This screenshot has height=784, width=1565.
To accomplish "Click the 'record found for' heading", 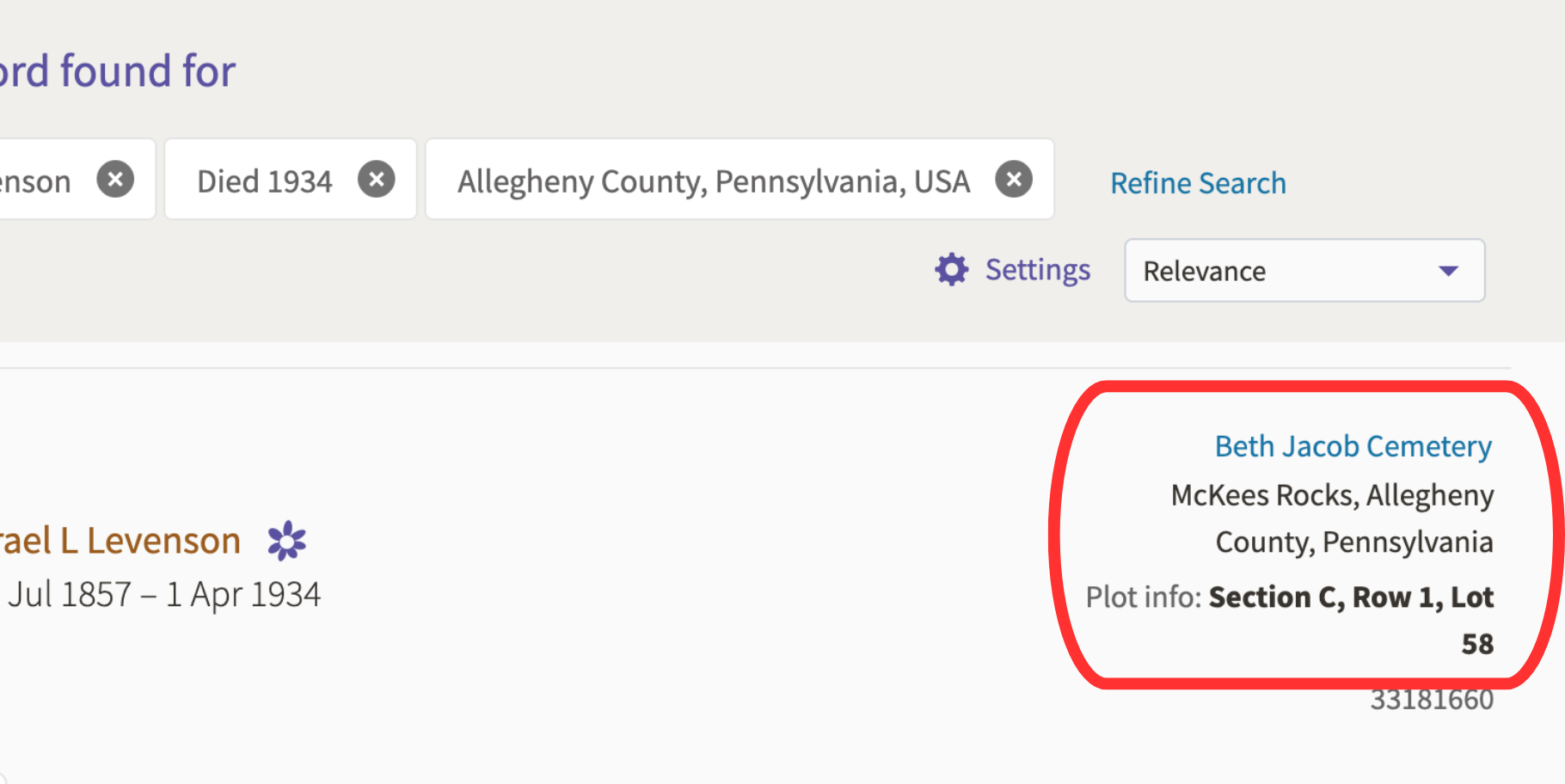I will pos(117,70).
